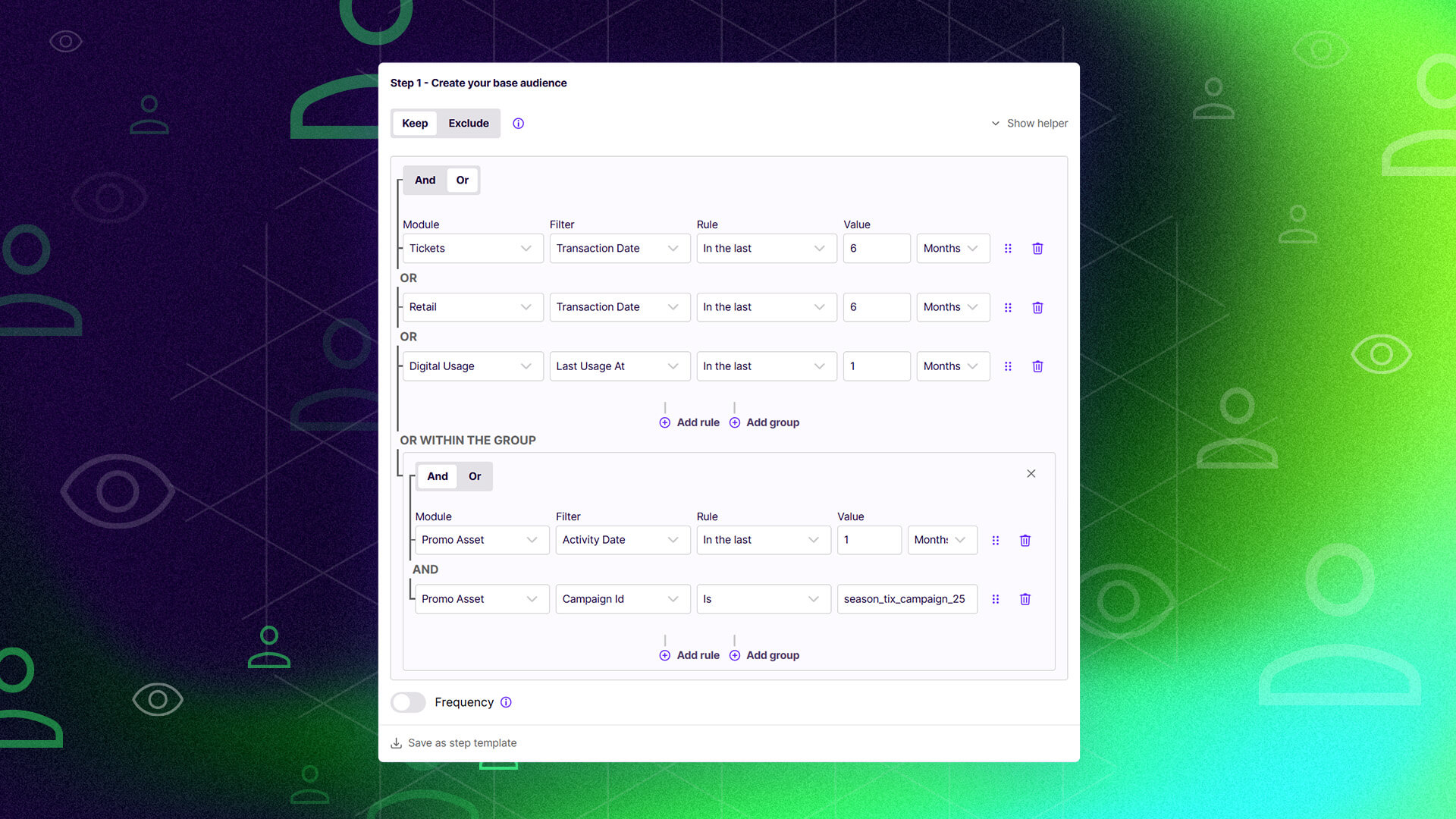Click drag handle on Retail rule row
Viewport: 1456px width, 819px height.
tap(1008, 308)
